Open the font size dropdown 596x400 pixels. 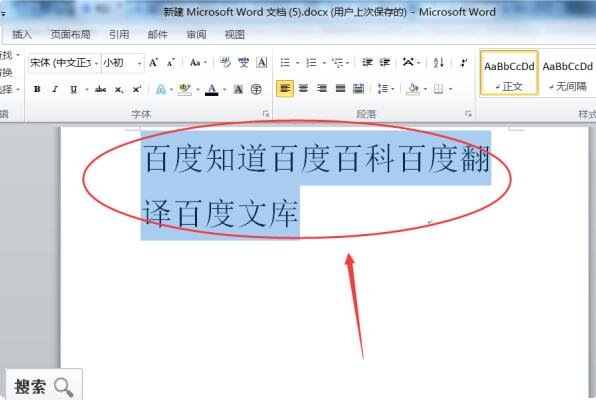pyautogui.click(x=139, y=63)
